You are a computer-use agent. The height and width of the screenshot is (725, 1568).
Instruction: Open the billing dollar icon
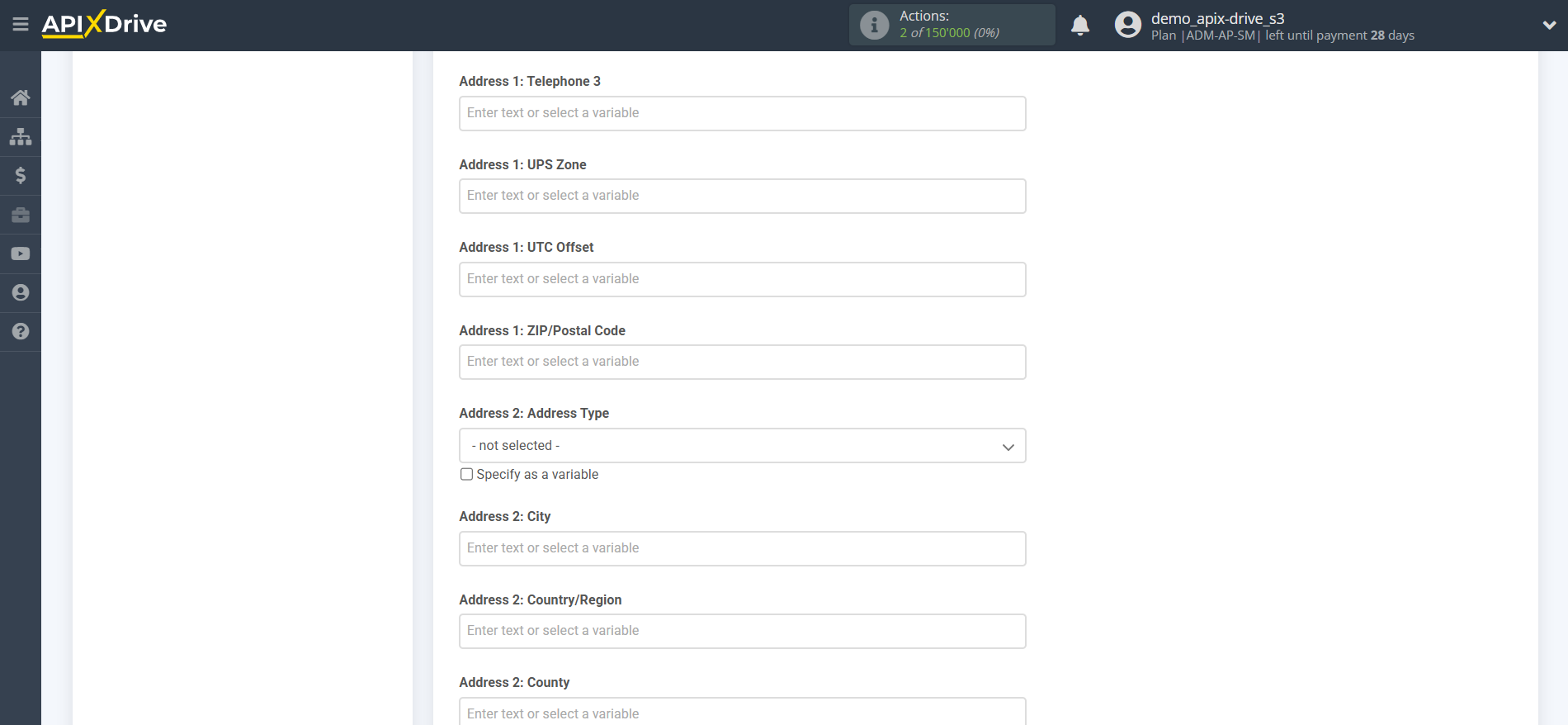21,175
